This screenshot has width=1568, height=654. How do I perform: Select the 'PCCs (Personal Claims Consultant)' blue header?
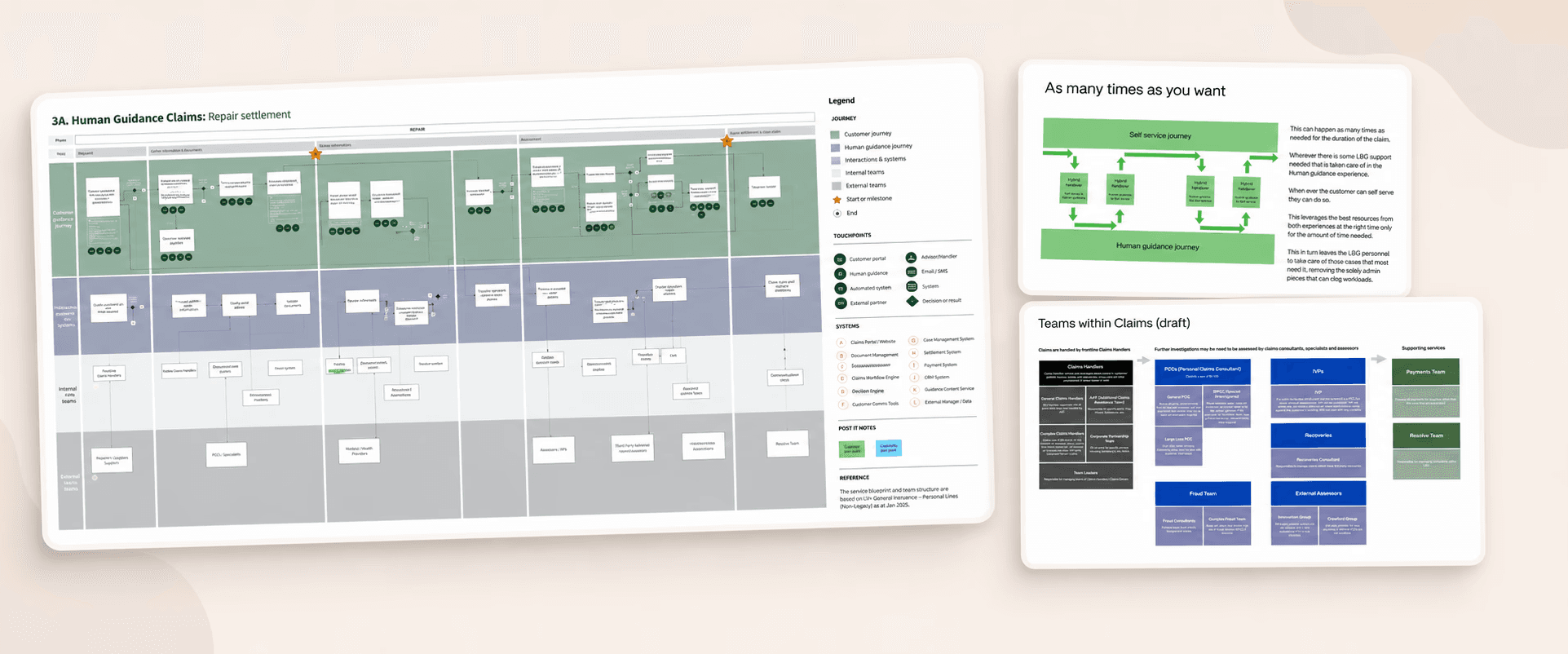click(x=1203, y=372)
